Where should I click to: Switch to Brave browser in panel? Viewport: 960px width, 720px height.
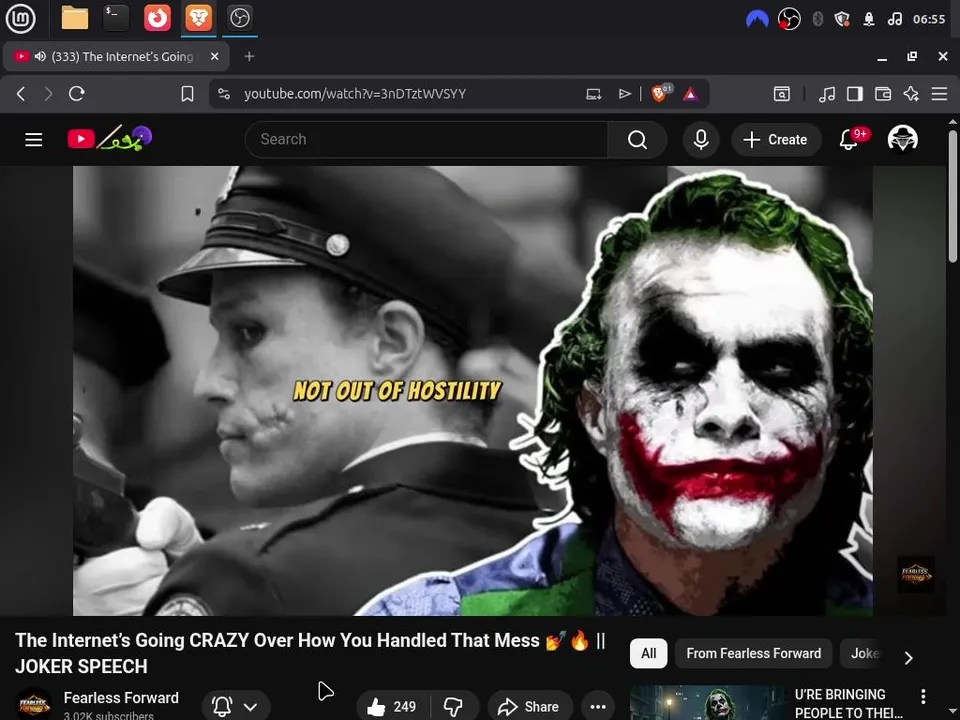198,18
